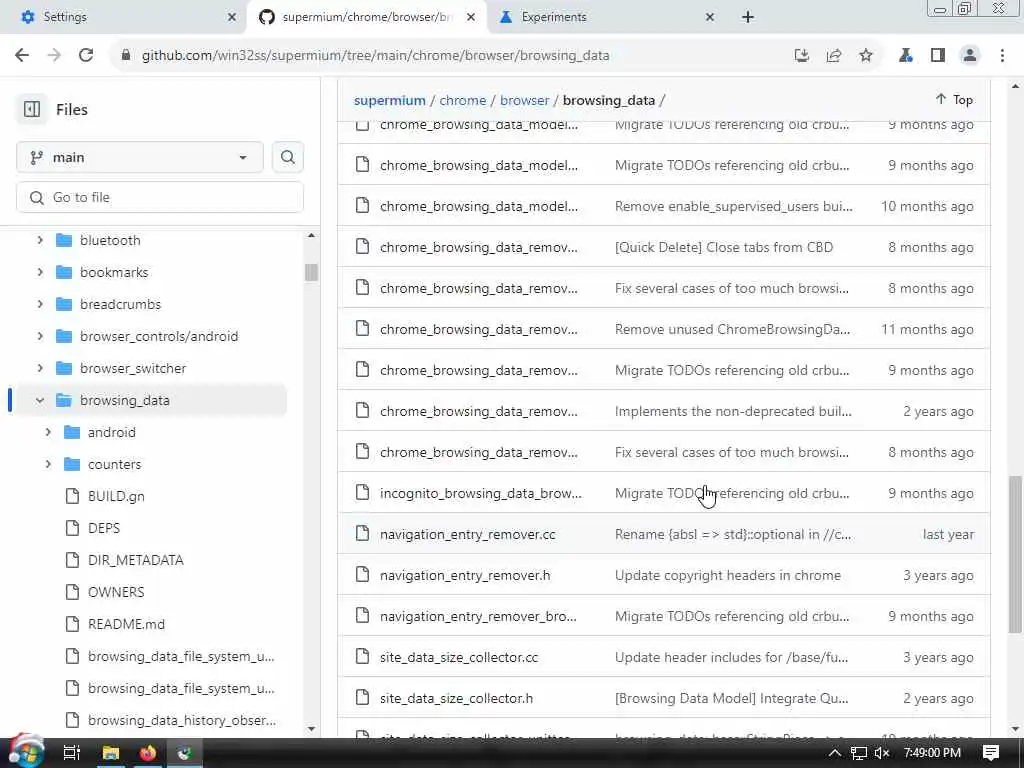Open commit 'Update copyright headers in chrome'
Viewport: 1024px width, 768px height.
(728, 575)
